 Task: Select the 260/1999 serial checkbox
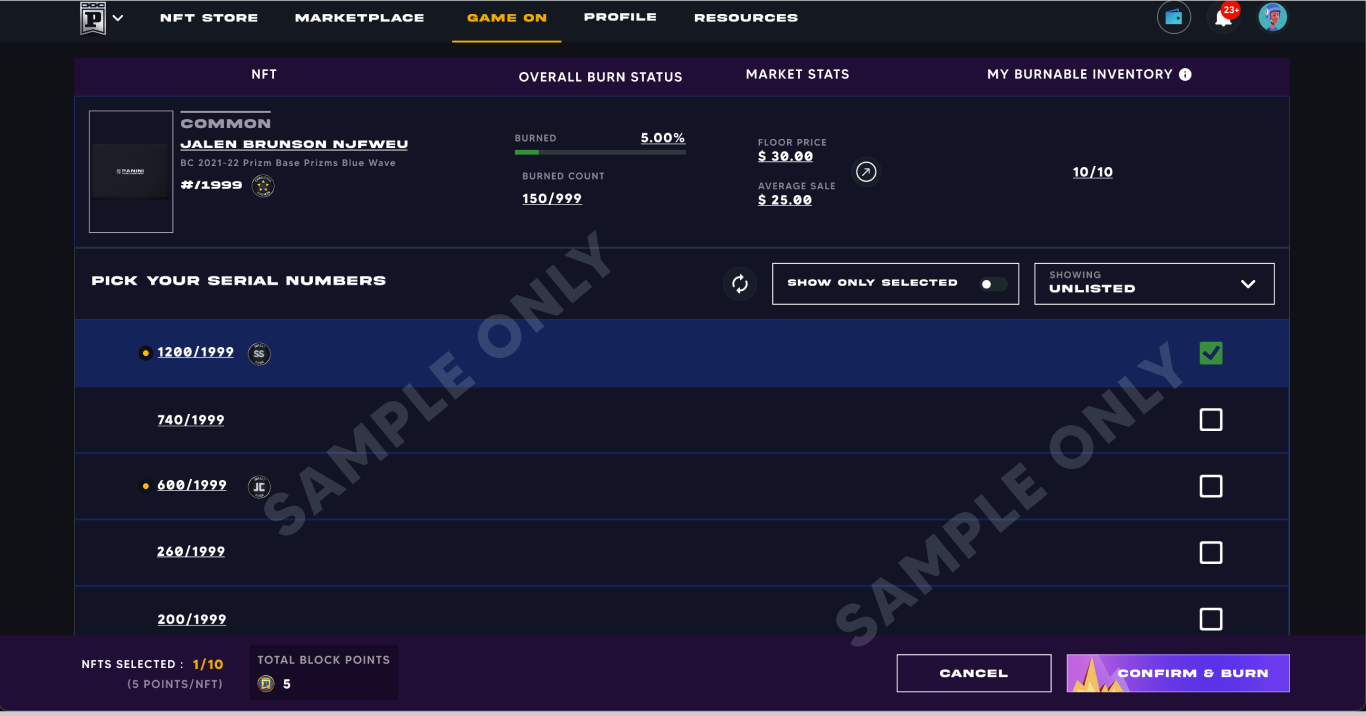point(1211,553)
